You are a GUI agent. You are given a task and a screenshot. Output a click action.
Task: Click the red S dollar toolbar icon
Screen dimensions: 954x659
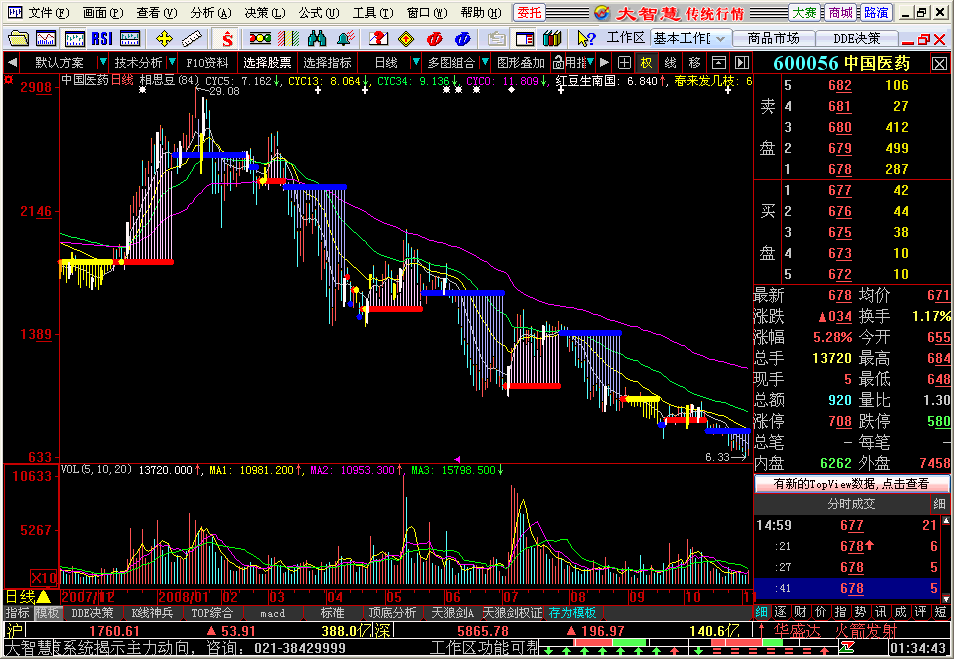[228, 39]
